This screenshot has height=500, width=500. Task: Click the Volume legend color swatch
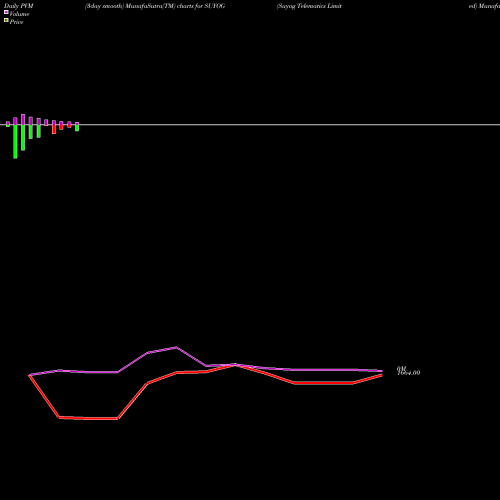(6, 12)
